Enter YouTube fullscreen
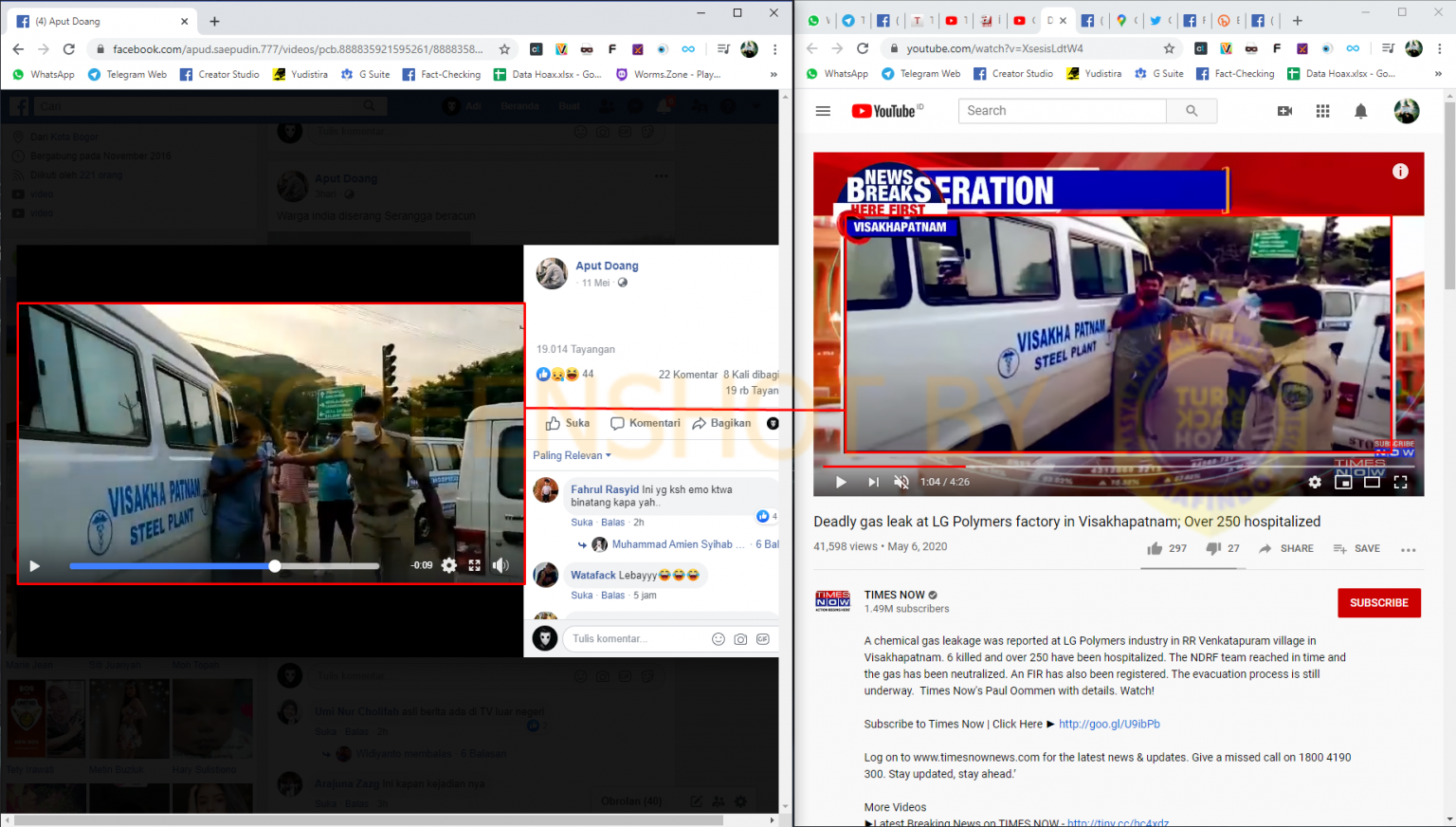The height and width of the screenshot is (827, 1456). (x=1400, y=482)
